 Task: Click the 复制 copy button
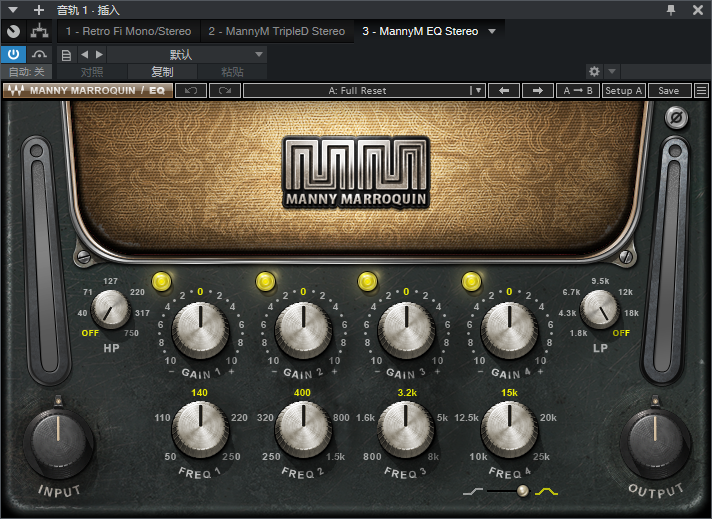(162, 72)
